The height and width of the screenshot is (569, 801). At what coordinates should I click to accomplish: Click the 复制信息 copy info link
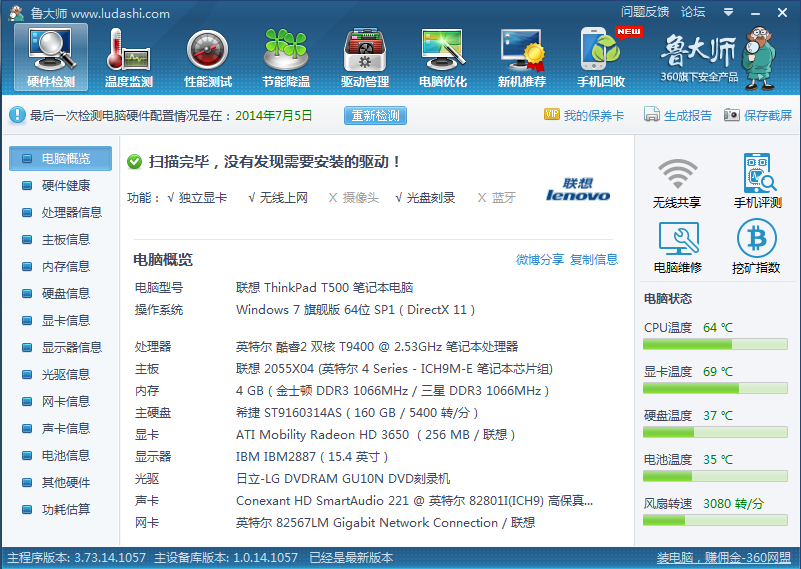click(x=594, y=260)
